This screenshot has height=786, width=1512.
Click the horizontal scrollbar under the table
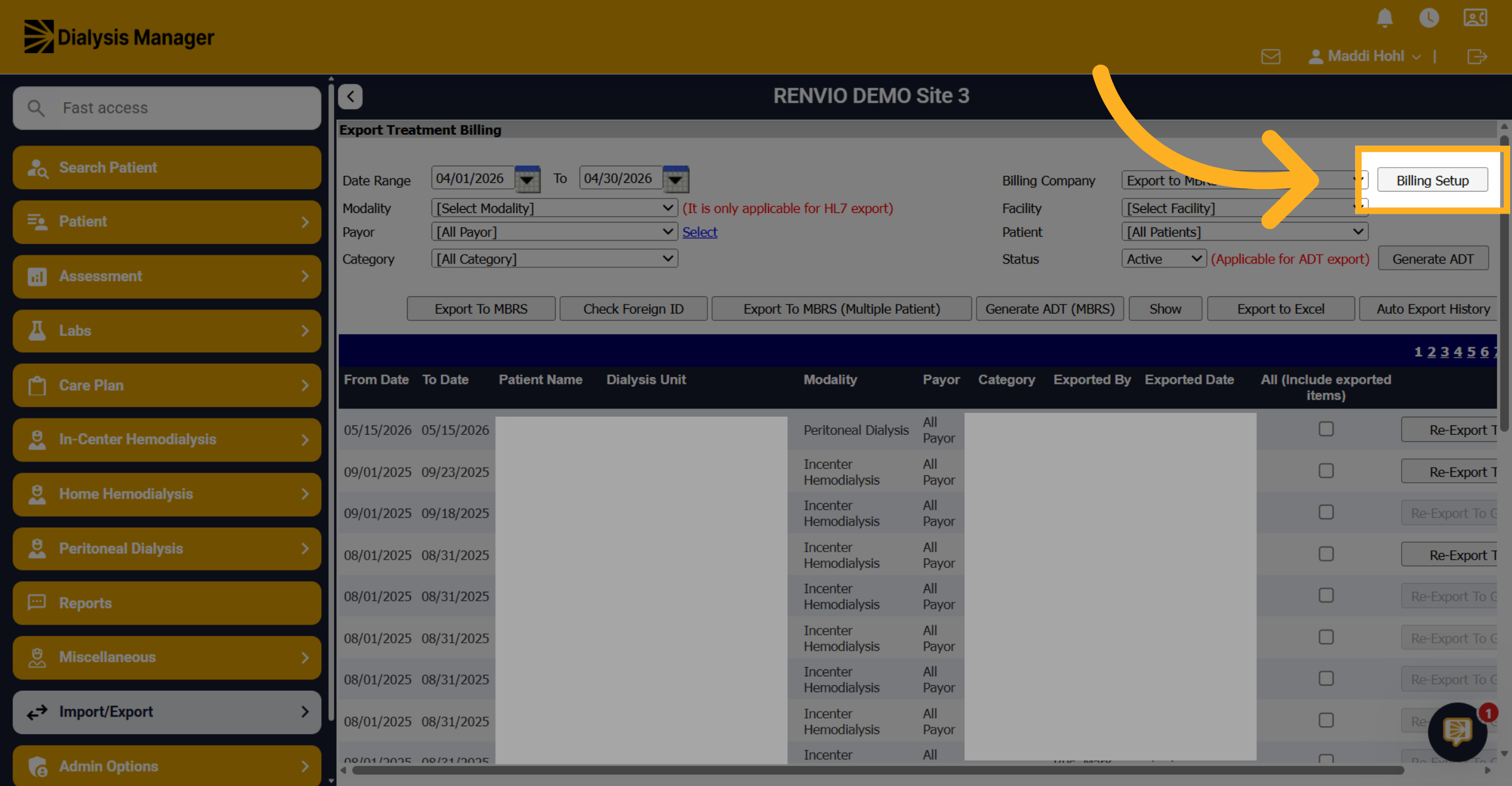coord(878,770)
